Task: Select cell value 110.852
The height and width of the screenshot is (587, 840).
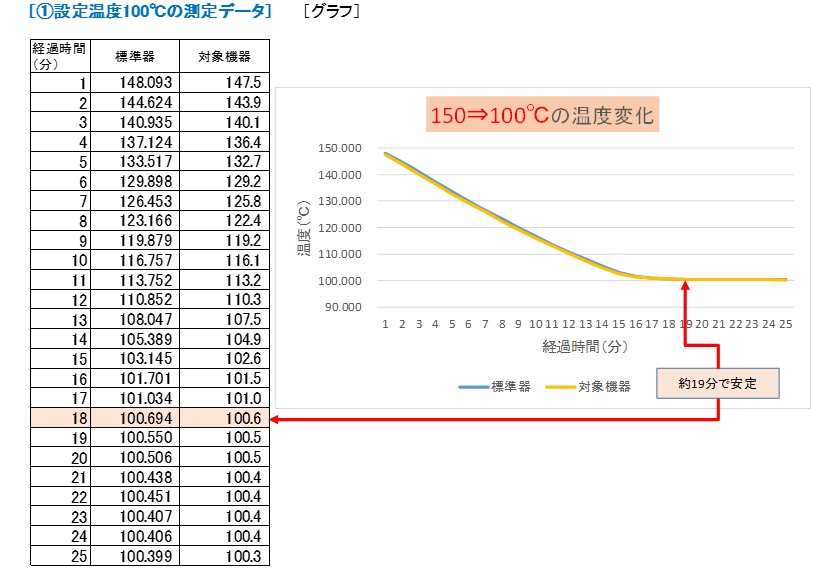Action: click(146, 299)
